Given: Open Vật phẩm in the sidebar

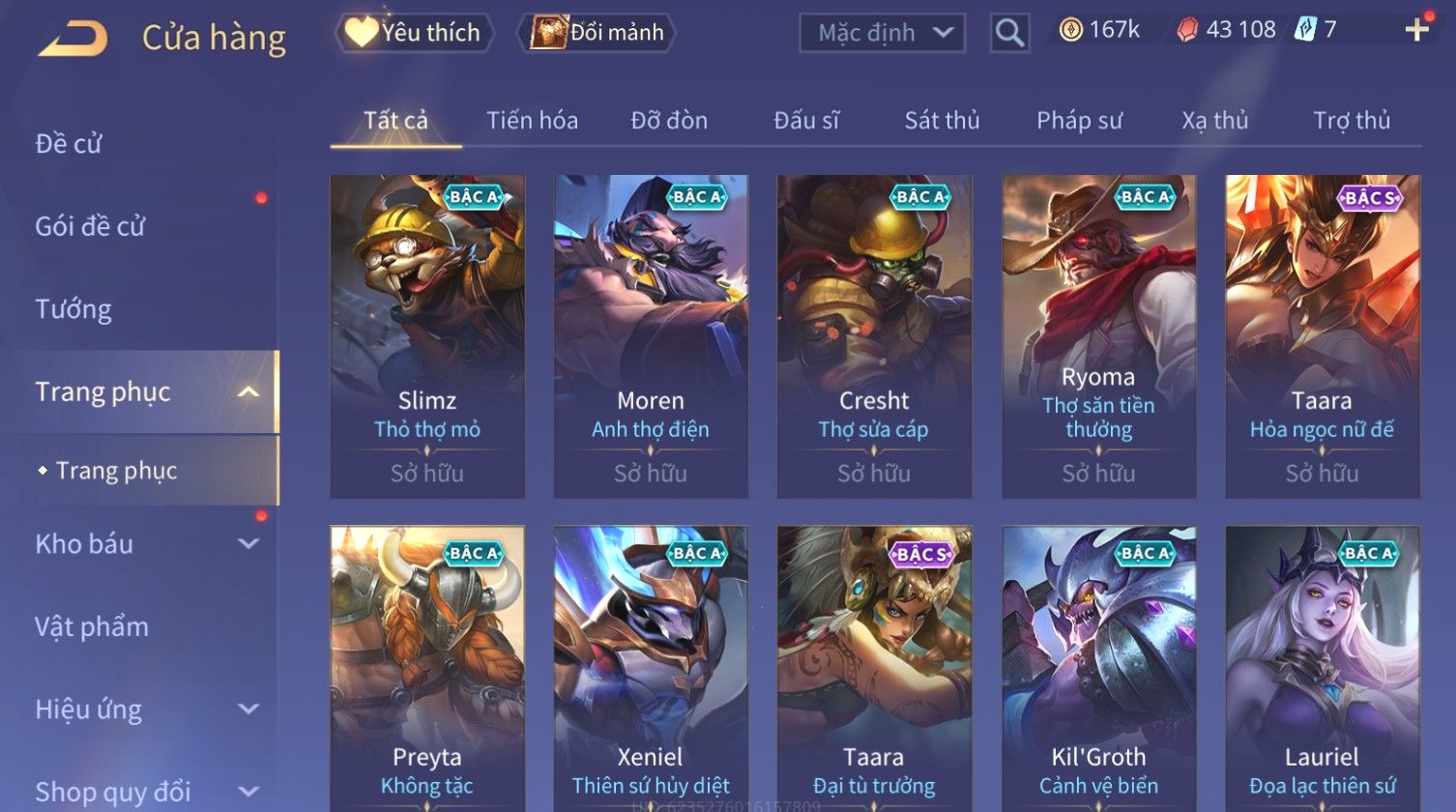Looking at the screenshot, I should coord(92,627).
